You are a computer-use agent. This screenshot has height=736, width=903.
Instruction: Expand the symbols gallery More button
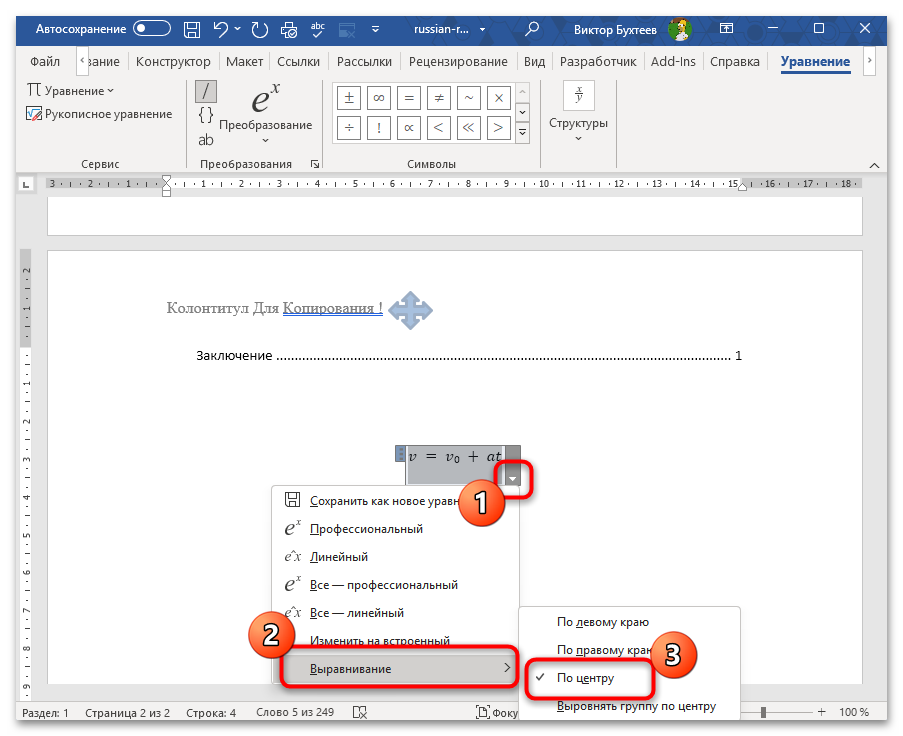[522, 132]
